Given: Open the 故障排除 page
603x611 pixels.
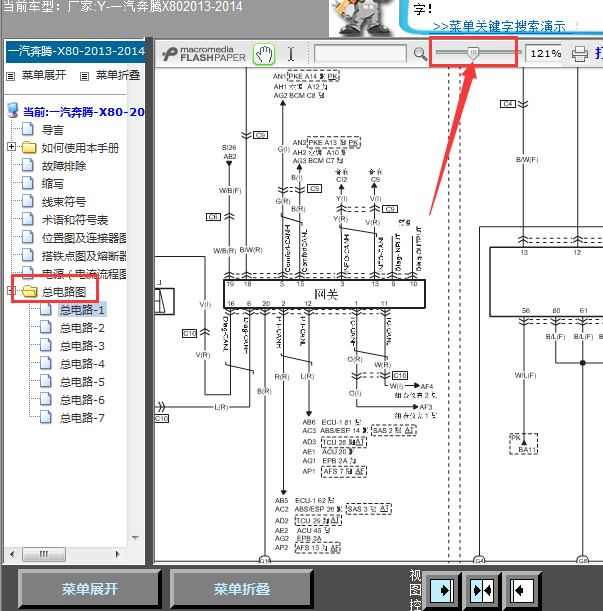Looking at the screenshot, I should point(64,166).
